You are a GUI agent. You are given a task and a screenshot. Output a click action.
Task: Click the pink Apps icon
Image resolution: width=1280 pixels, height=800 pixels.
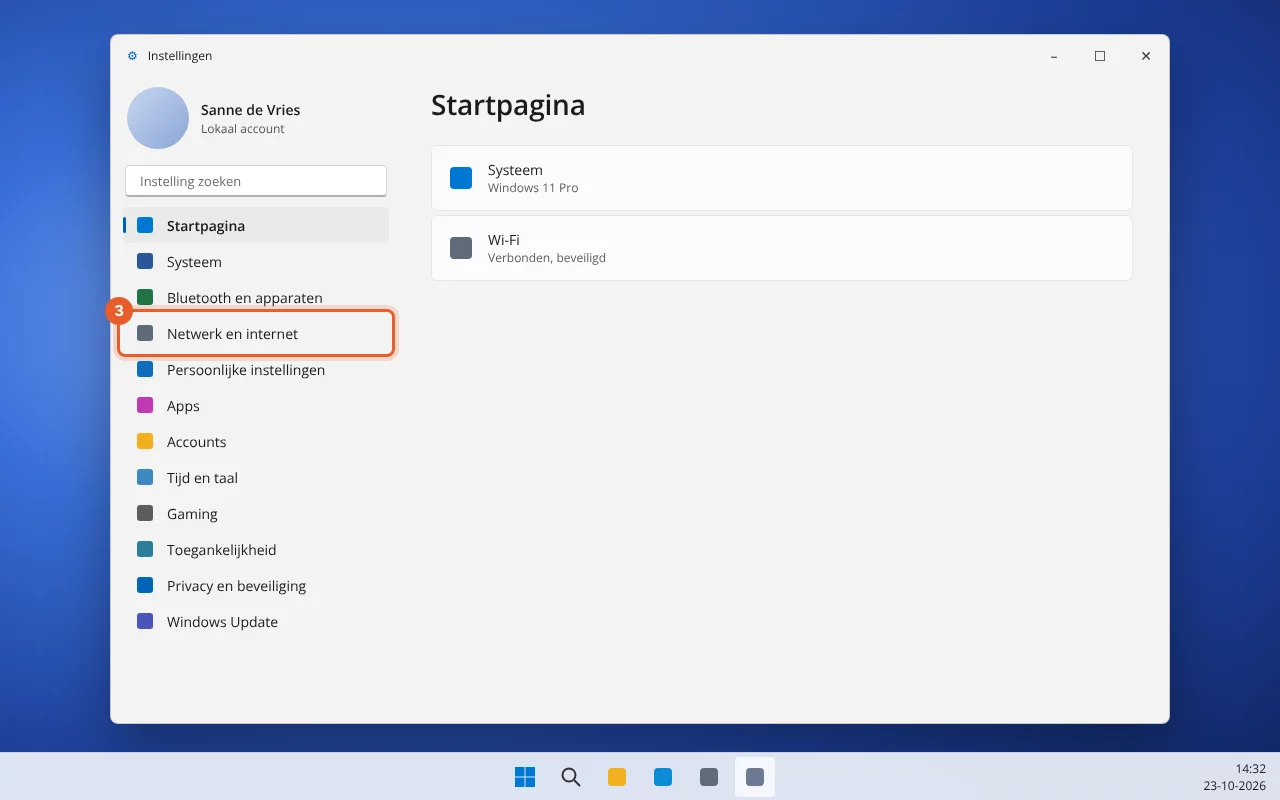[145, 406]
